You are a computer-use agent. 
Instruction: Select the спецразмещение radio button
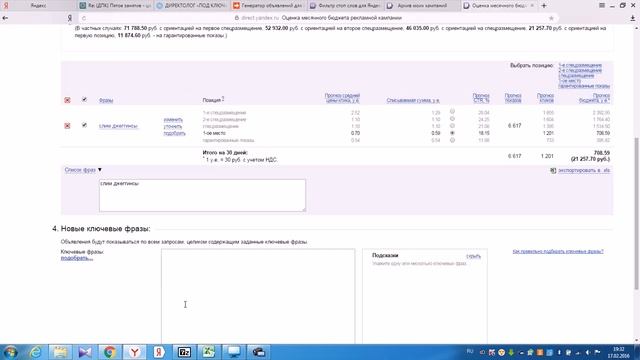pos(452,126)
